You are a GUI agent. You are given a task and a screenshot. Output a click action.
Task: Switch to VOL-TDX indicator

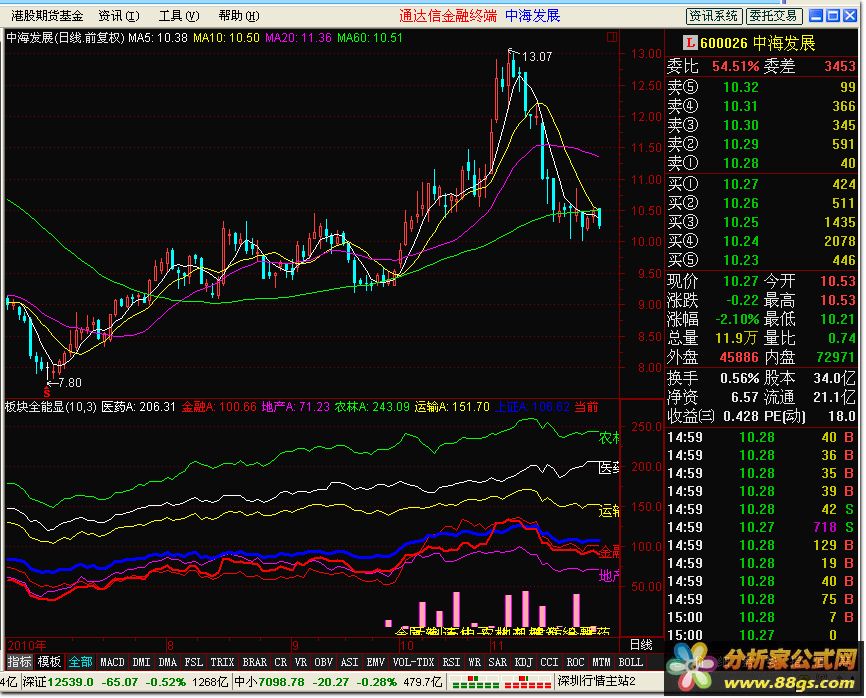(x=414, y=662)
